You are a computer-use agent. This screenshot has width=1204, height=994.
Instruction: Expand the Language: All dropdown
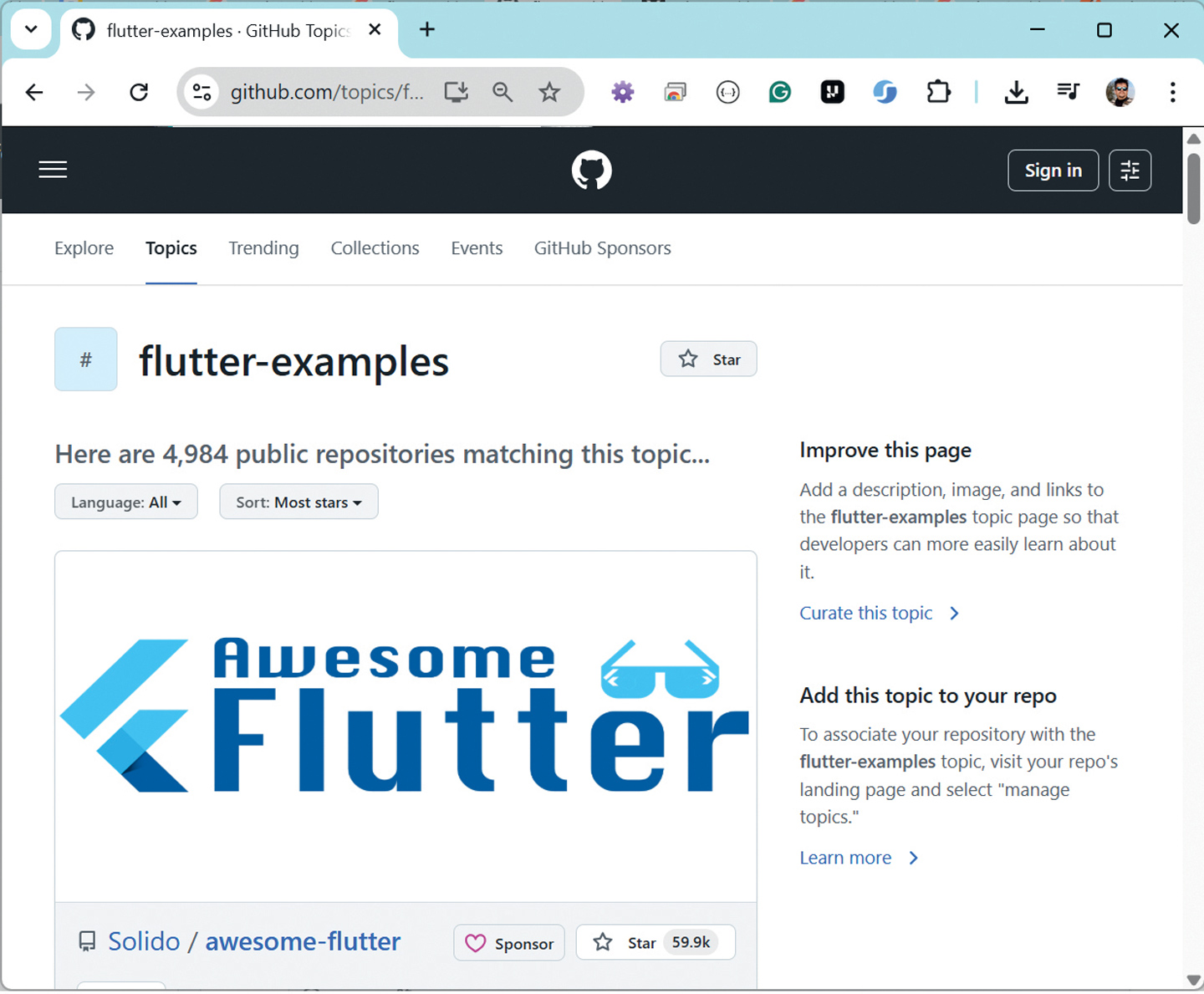click(126, 502)
